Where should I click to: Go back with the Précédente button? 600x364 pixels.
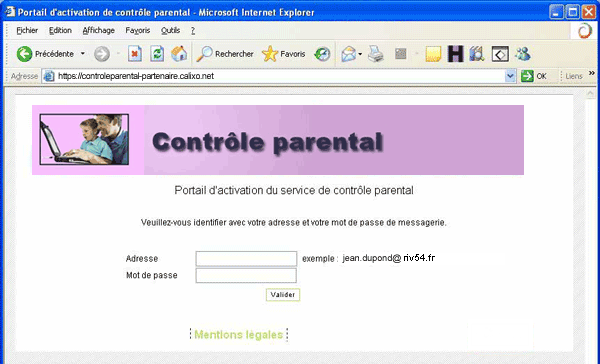click(45, 54)
